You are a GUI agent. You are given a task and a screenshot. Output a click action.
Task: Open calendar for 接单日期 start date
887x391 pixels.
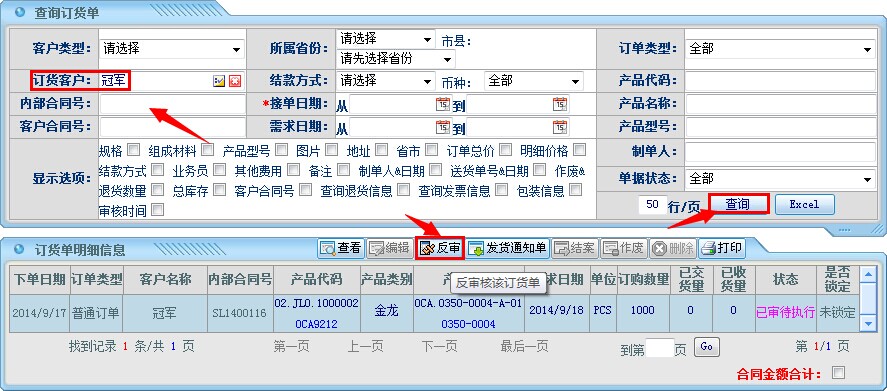coord(442,104)
